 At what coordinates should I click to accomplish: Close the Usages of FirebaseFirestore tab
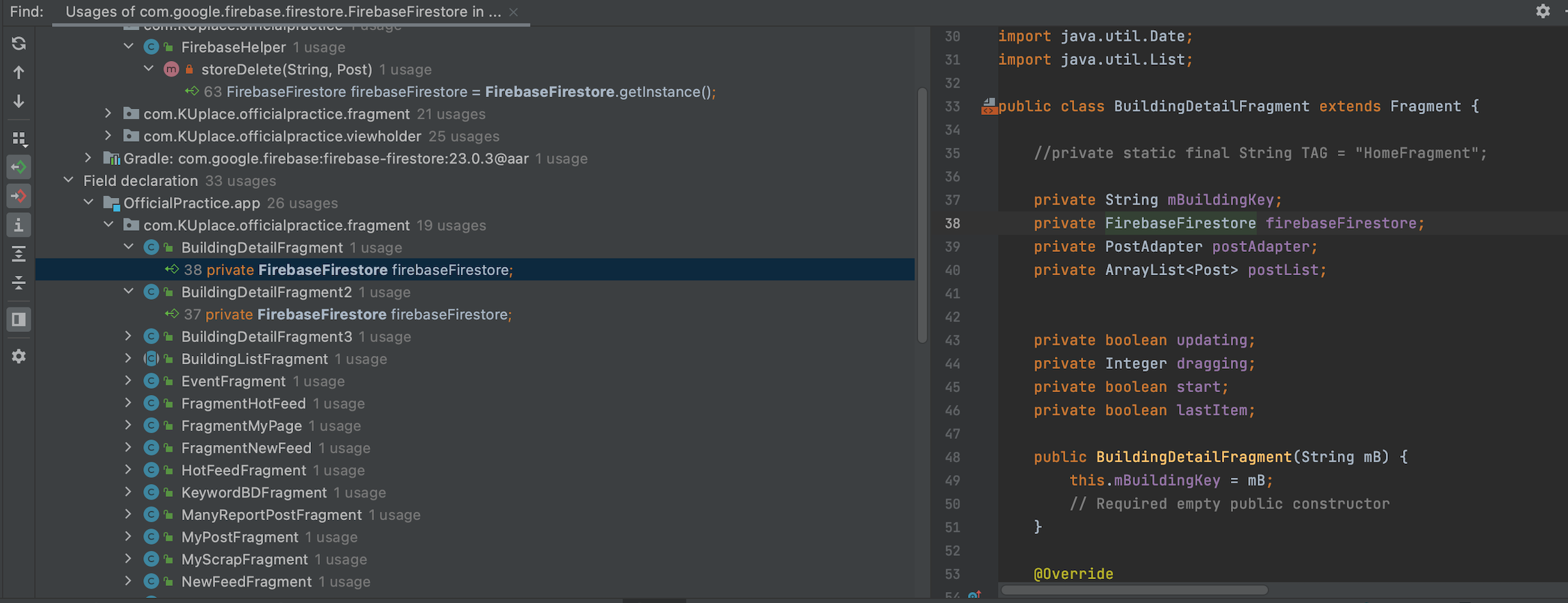coord(514,12)
